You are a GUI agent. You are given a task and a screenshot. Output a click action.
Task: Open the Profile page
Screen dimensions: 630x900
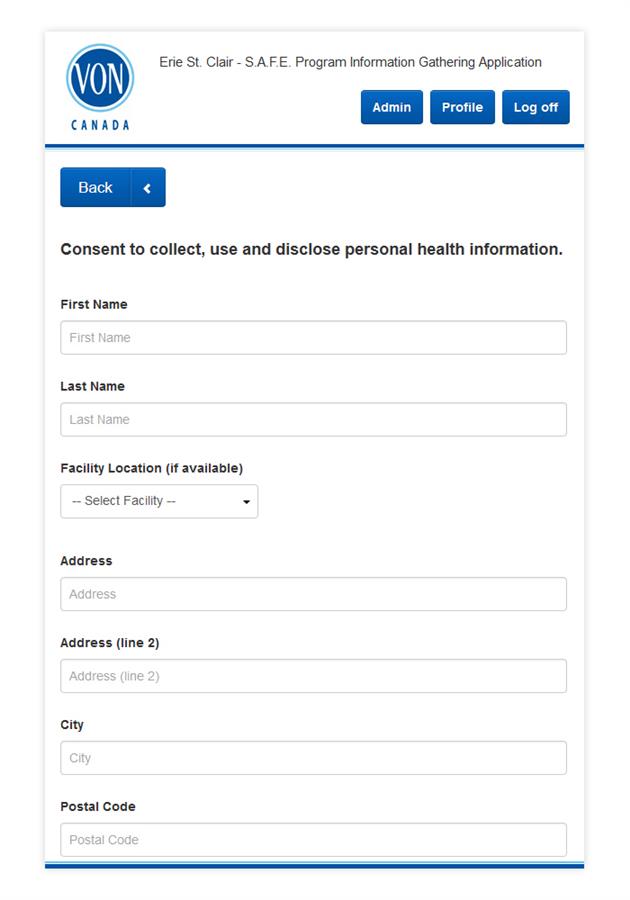coord(462,107)
